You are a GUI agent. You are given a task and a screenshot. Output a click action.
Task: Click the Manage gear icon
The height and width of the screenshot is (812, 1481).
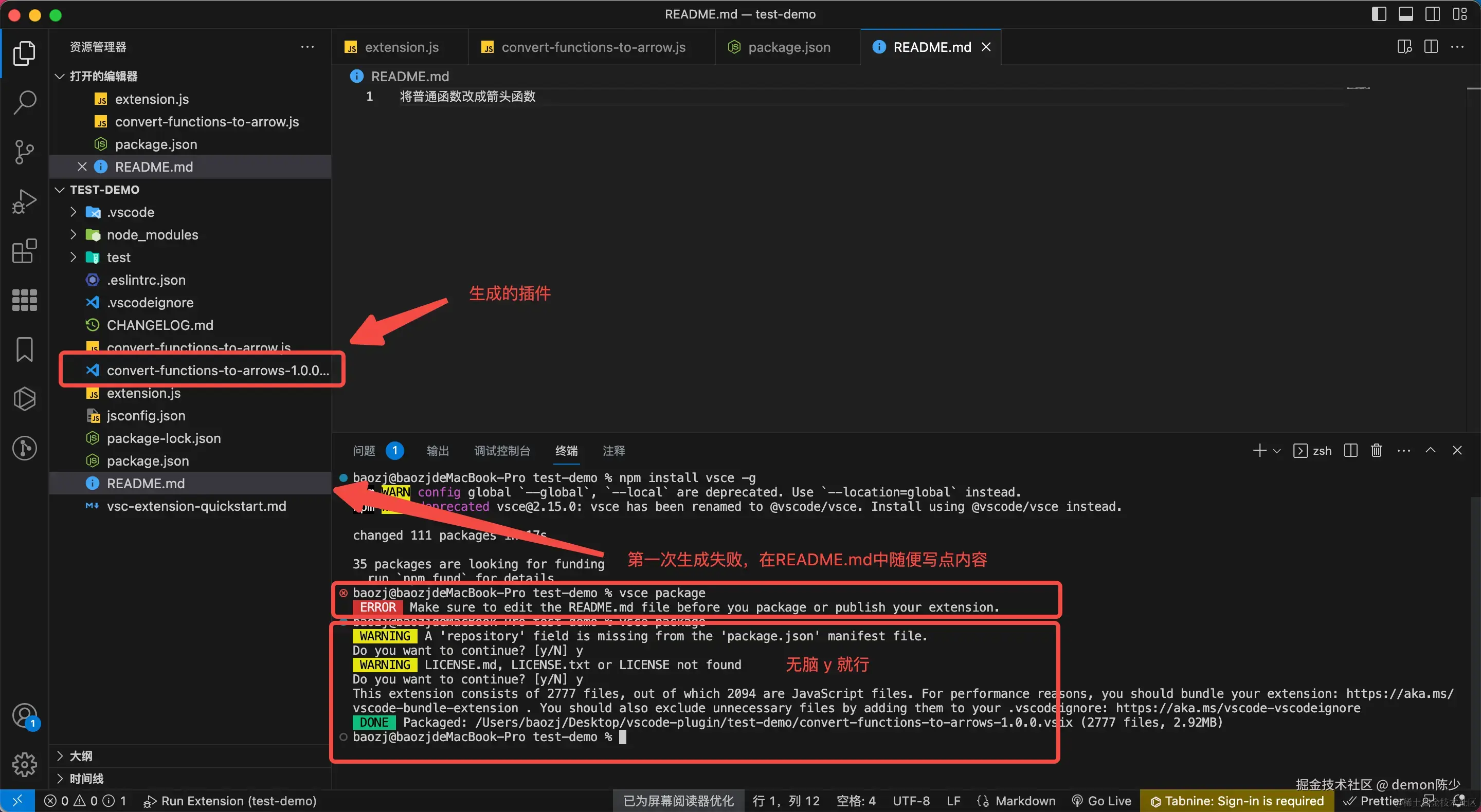[24, 764]
